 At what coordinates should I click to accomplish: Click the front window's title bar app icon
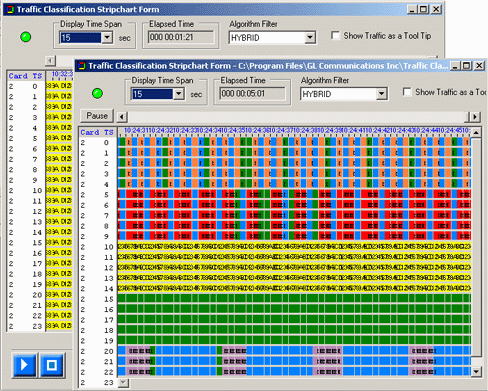[x=82, y=66]
